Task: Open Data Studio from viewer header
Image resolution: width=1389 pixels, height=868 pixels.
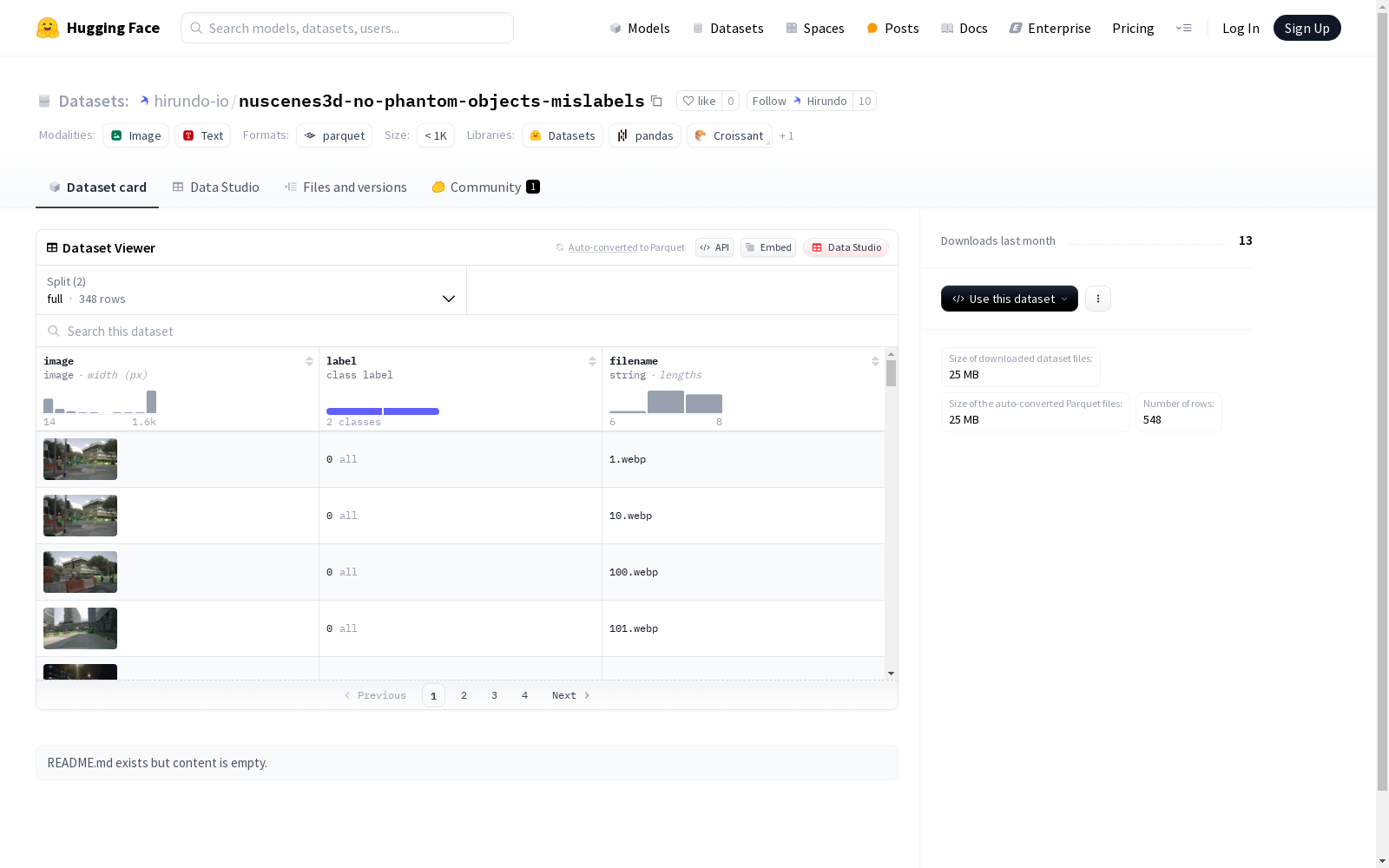Action: 846,247
